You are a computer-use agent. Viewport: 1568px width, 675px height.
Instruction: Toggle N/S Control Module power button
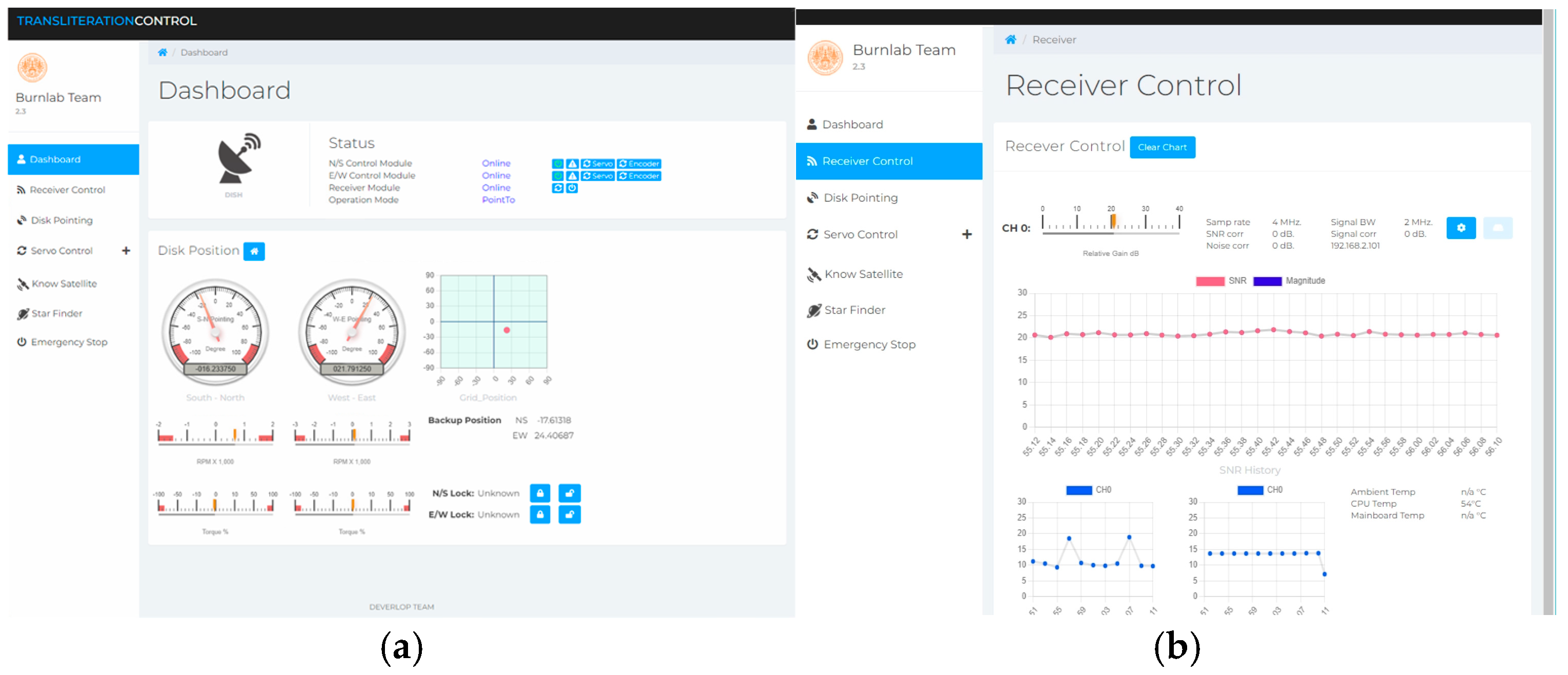pos(558,163)
